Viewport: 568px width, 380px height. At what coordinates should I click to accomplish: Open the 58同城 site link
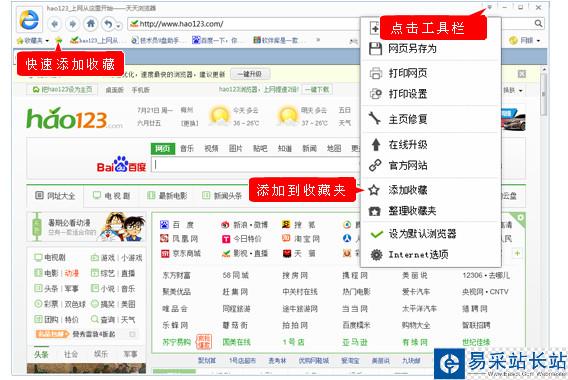pos(235,276)
